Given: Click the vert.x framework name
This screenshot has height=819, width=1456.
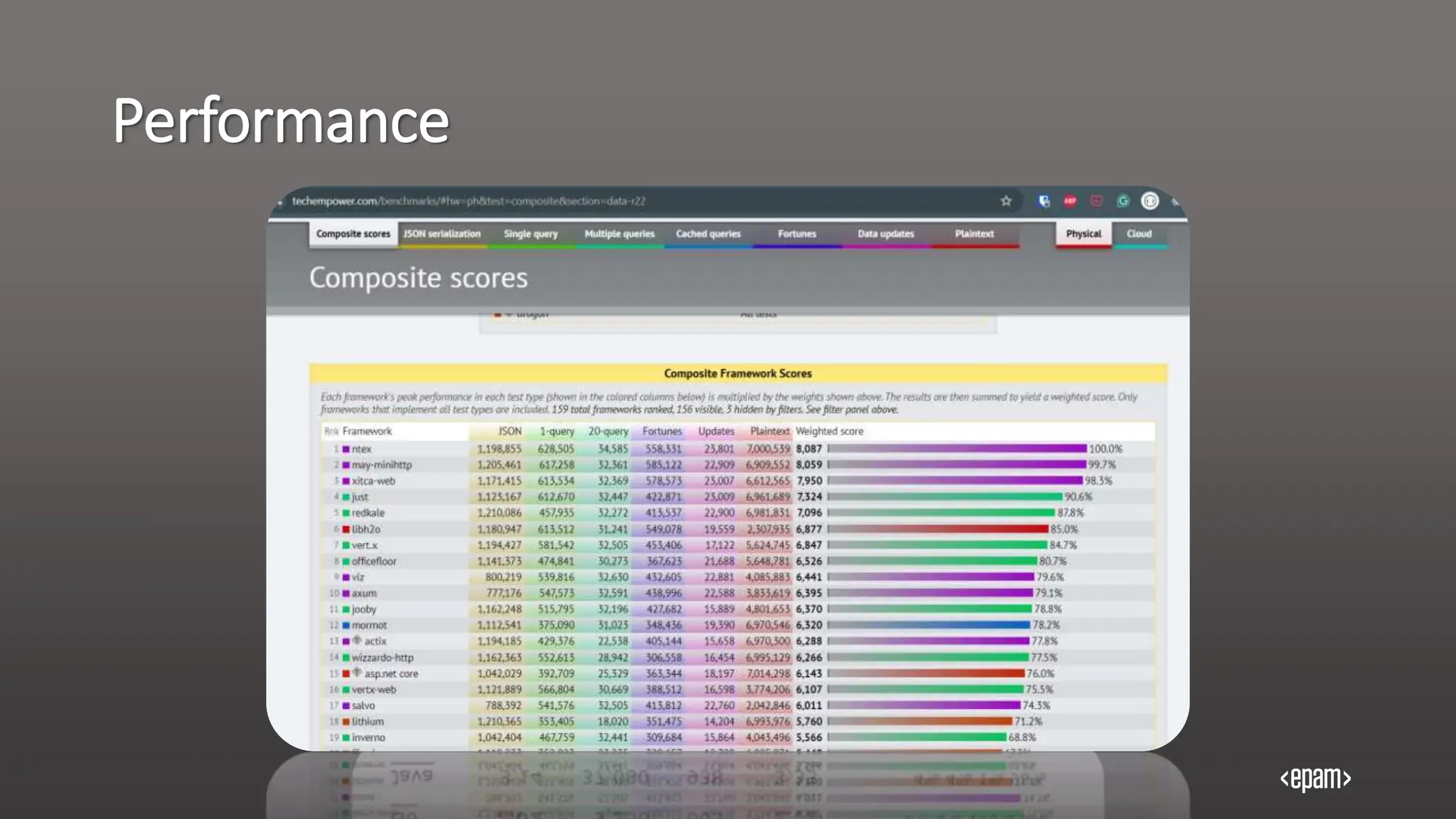Looking at the screenshot, I should (x=364, y=545).
